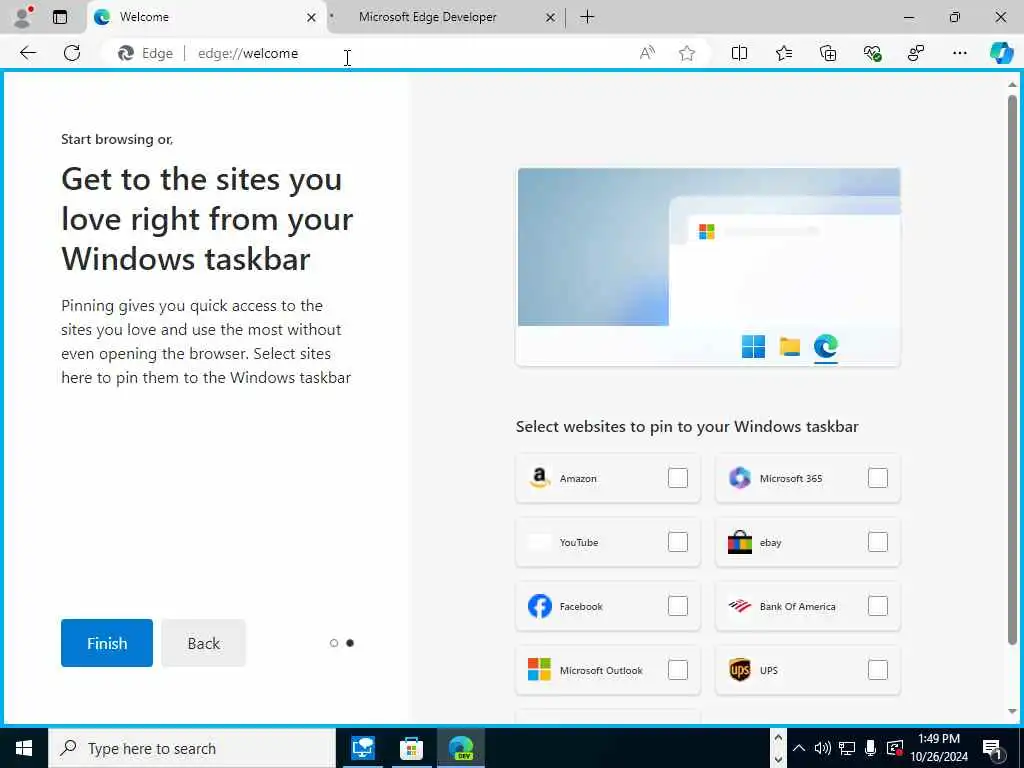The image size is (1024, 768).
Task: Click the page scroll down arrow
Action: [1012, 712]
